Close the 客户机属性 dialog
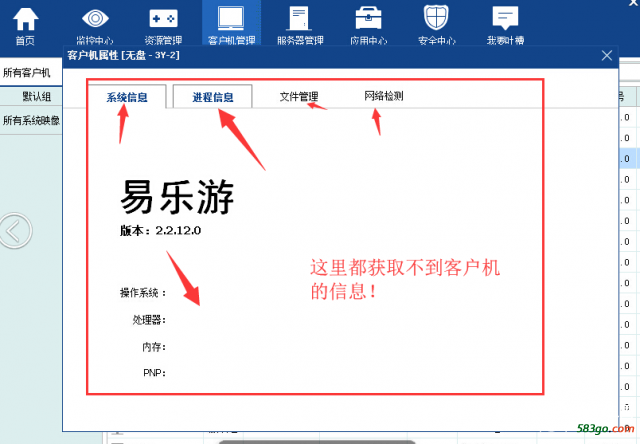This screenshot has width=640, height=444. click(607, 56)
